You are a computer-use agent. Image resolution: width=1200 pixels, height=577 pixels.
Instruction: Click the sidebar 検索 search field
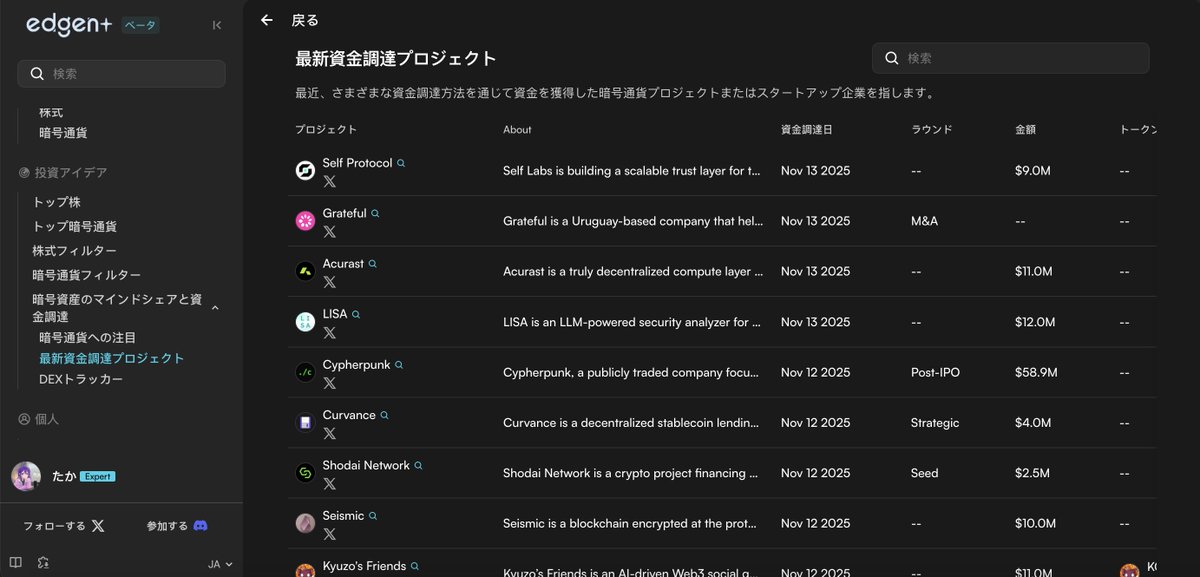coord(121,73)
